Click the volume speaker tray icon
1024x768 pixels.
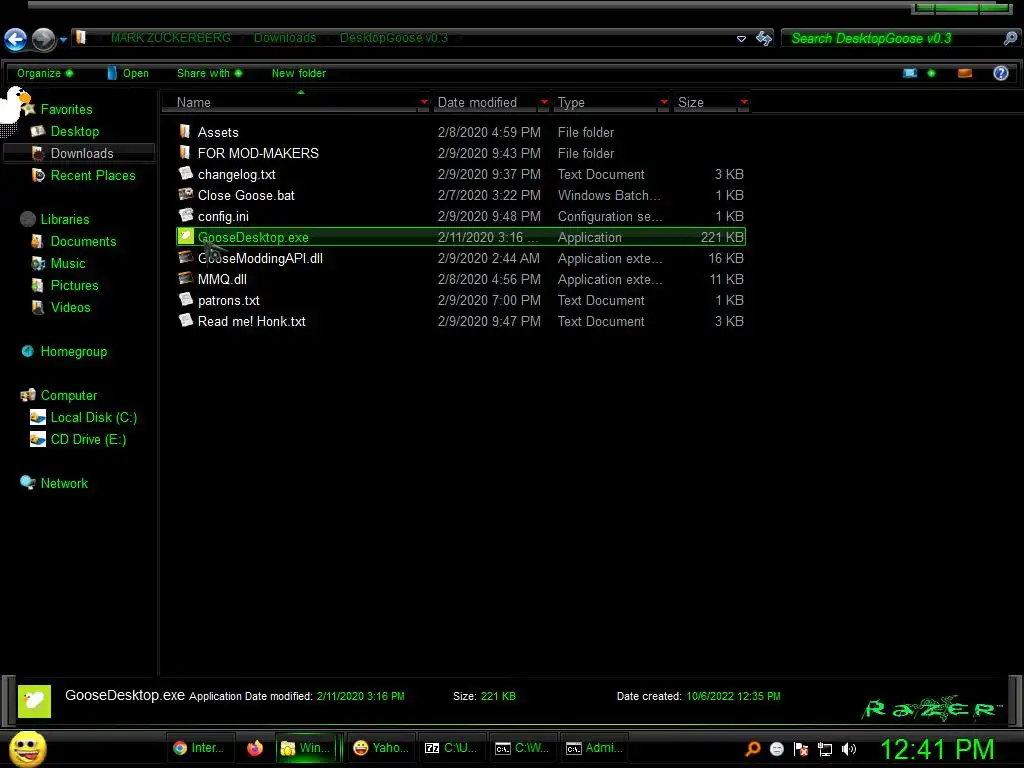click(x=849, y=749)
